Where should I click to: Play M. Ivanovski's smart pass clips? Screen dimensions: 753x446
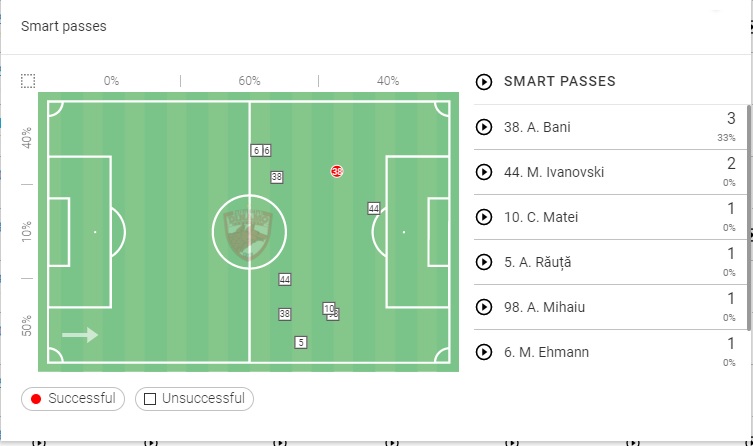[485, 172]
